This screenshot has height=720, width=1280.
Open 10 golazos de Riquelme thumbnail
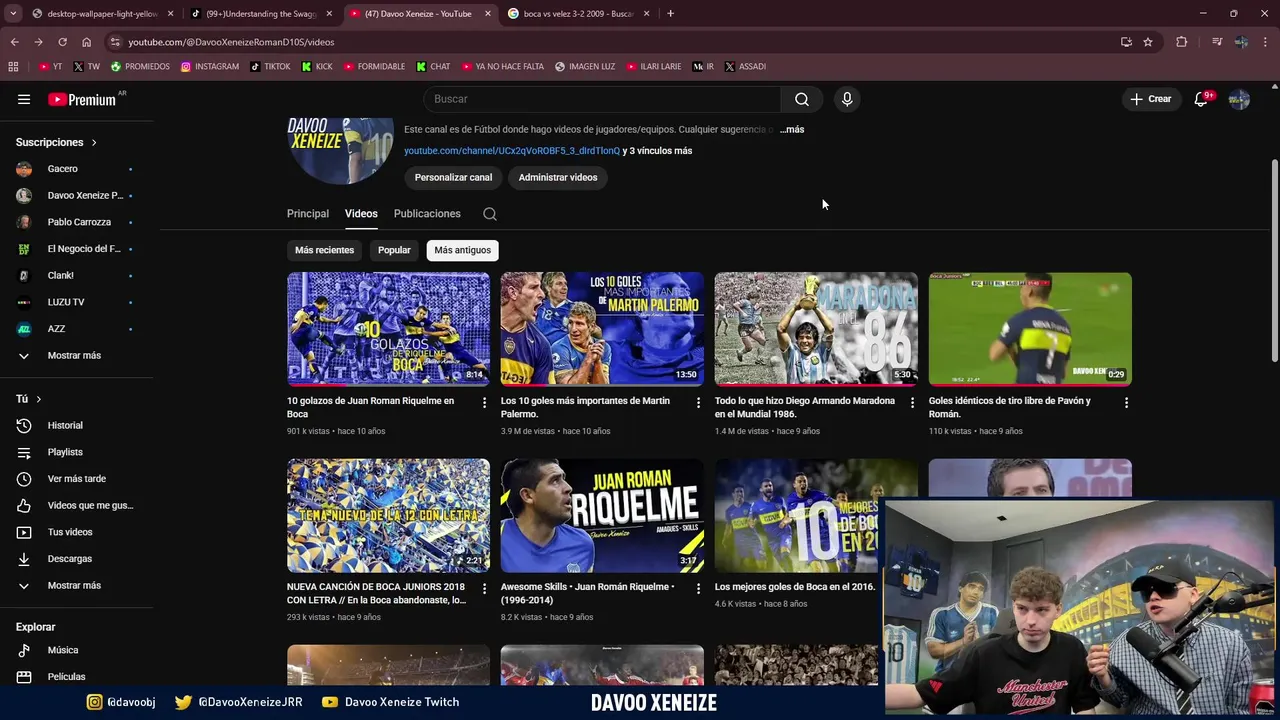click(x=388, y=329)
